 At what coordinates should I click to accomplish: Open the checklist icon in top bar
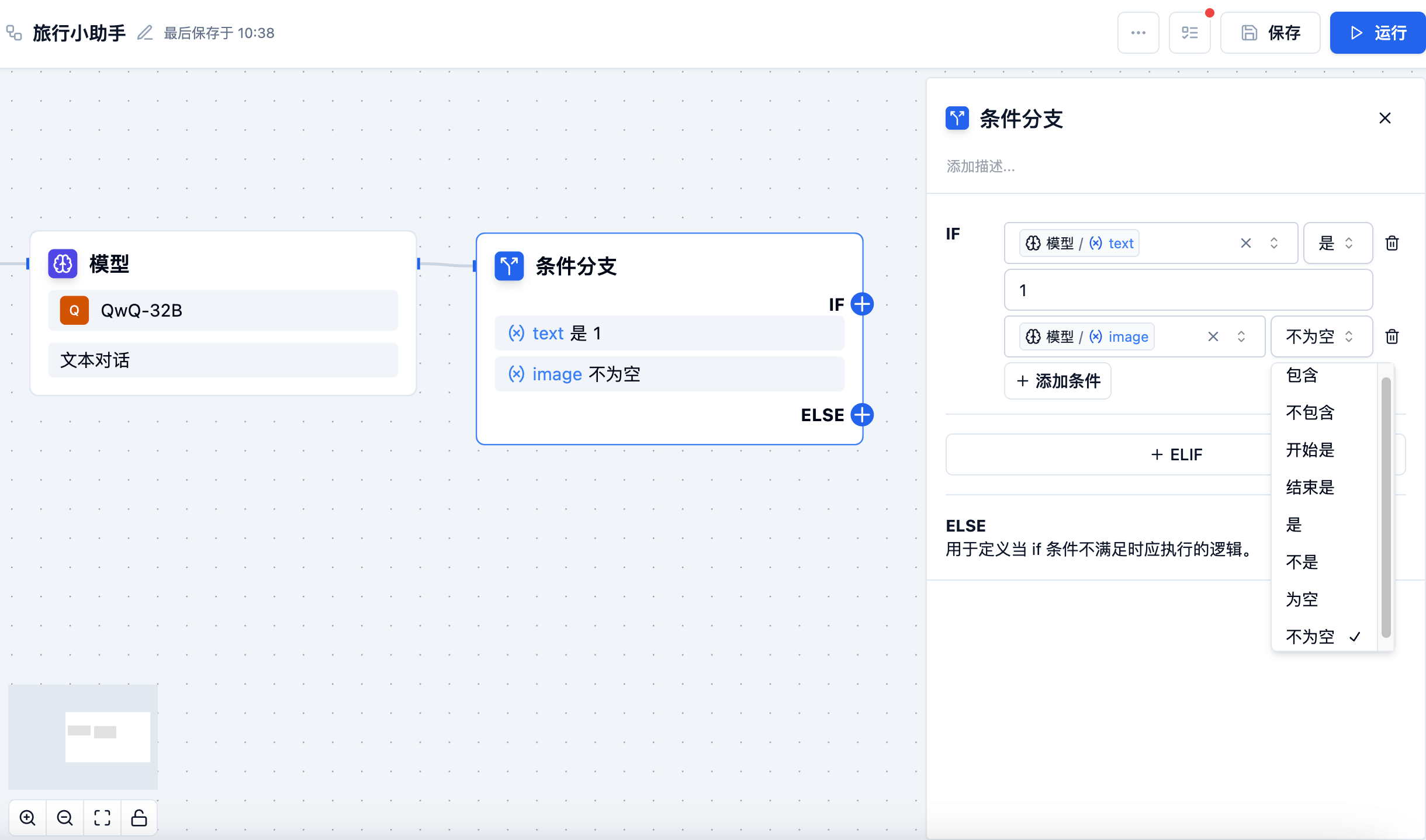(1189, 33)
